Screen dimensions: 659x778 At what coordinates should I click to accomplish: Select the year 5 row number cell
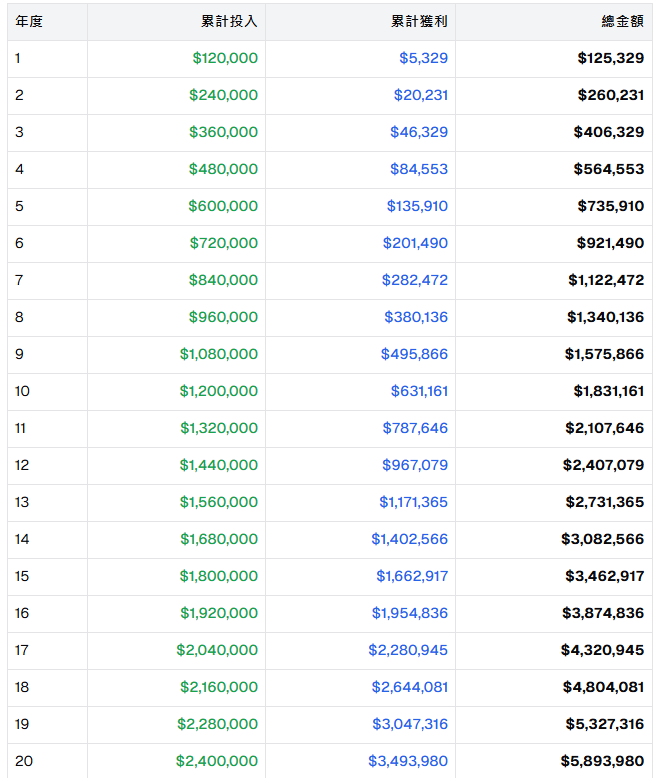point(19,206)
